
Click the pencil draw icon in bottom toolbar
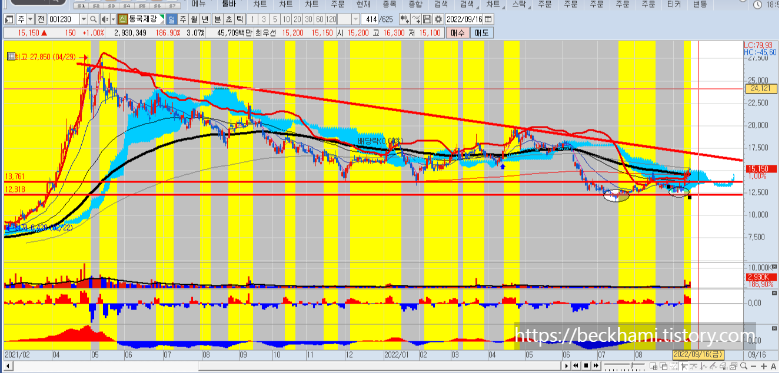point(713,366)
